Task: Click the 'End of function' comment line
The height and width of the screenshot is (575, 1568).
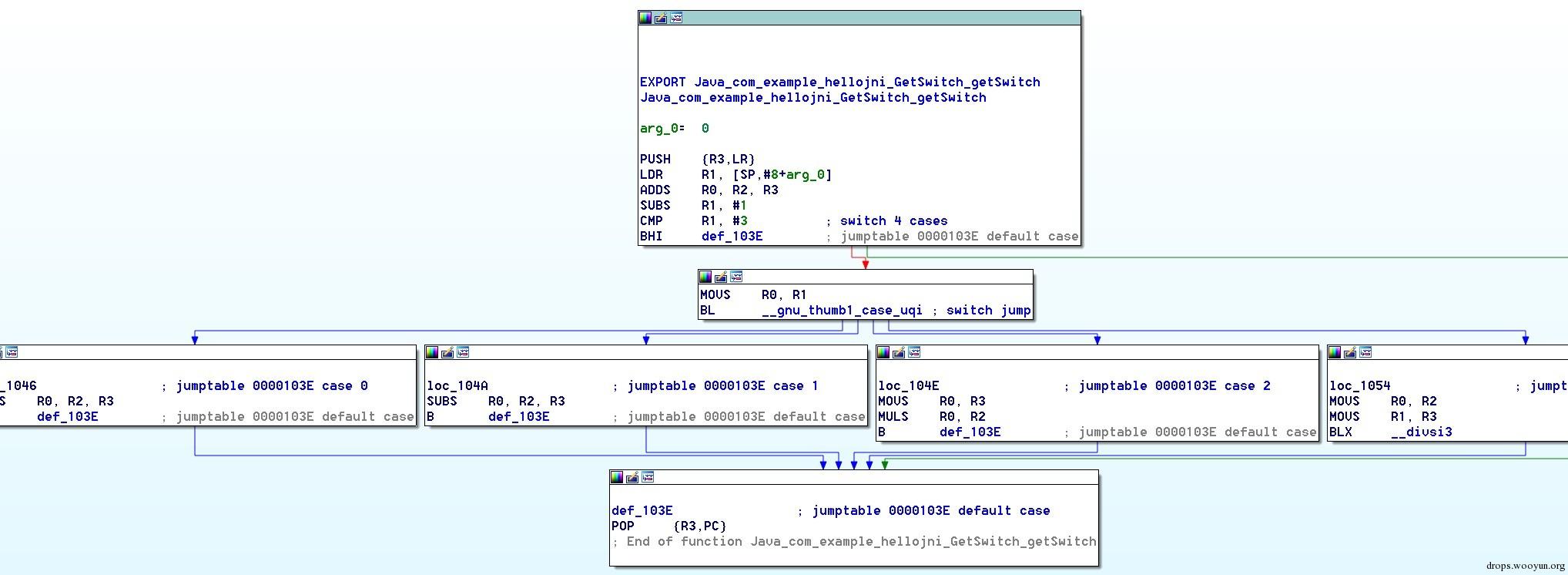Action: (854, 541)
